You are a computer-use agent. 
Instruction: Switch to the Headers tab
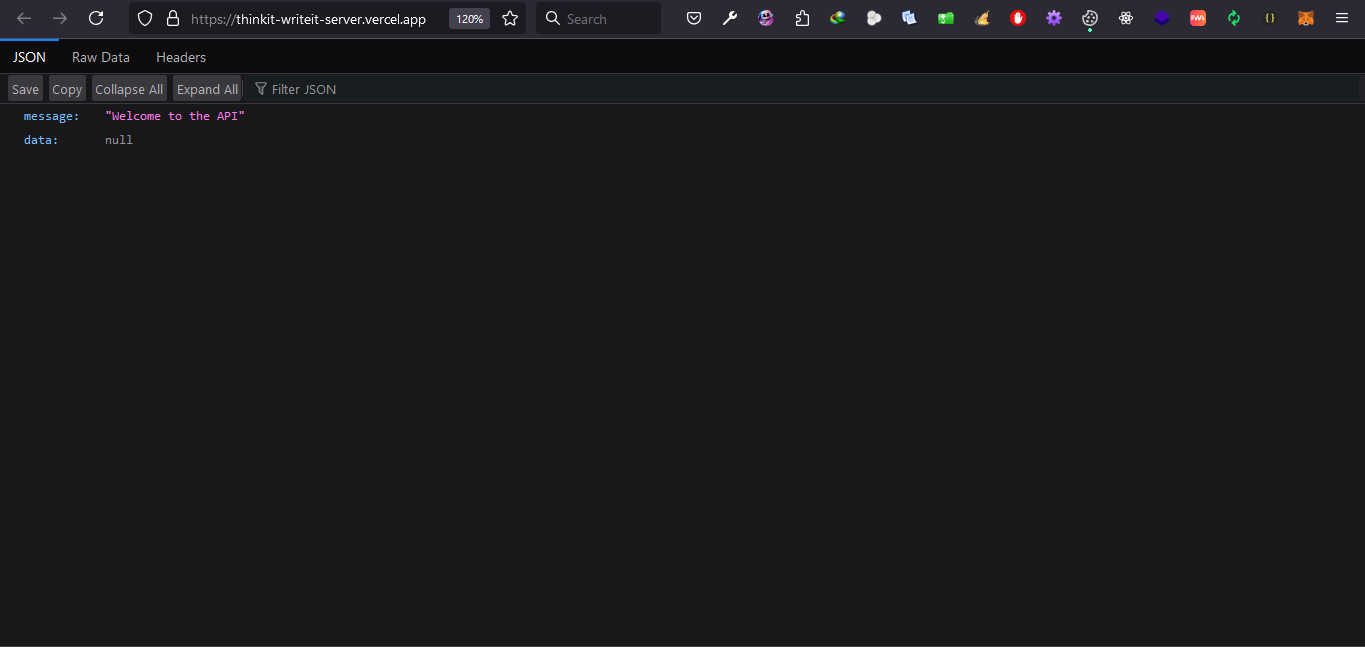[181, 57]
